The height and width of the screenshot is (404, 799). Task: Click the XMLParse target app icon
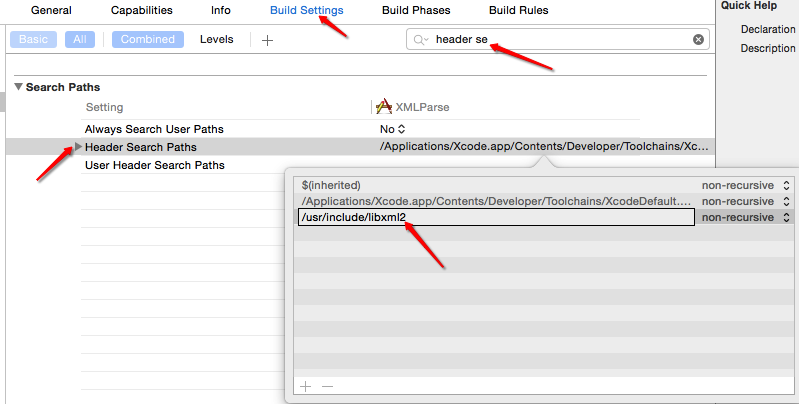tap(383, 106)
